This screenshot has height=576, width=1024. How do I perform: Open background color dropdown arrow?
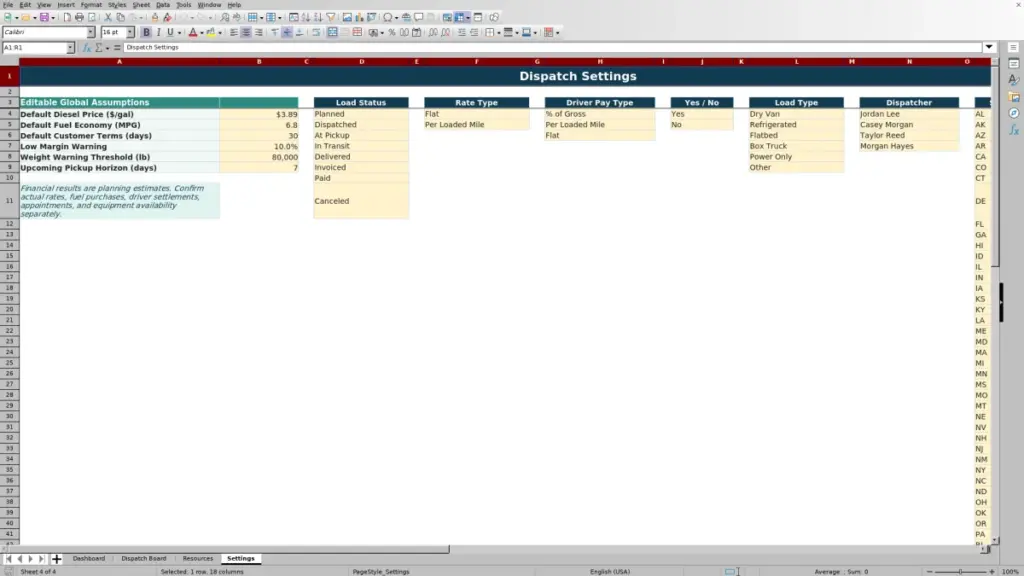pyautogui.click(x=220, y=33)
